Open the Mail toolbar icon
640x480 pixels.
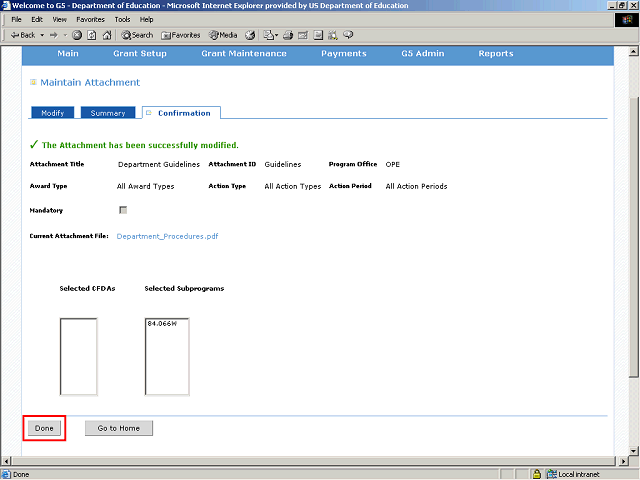pyautogui.click(x=268, y=35)
